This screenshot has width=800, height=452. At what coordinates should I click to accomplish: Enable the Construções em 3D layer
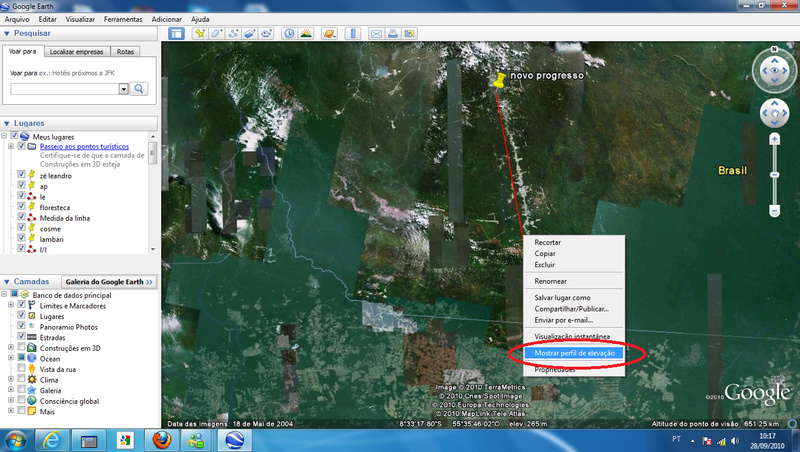click(x=21, y=347)
